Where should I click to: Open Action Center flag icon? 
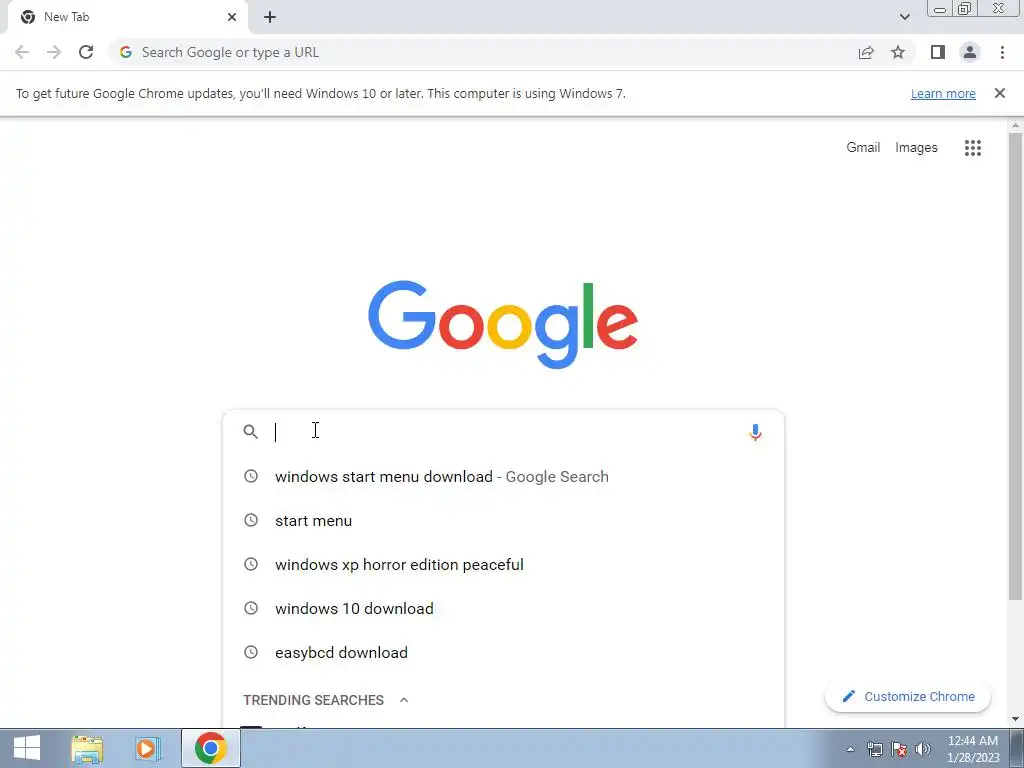(x=899, y=749)
